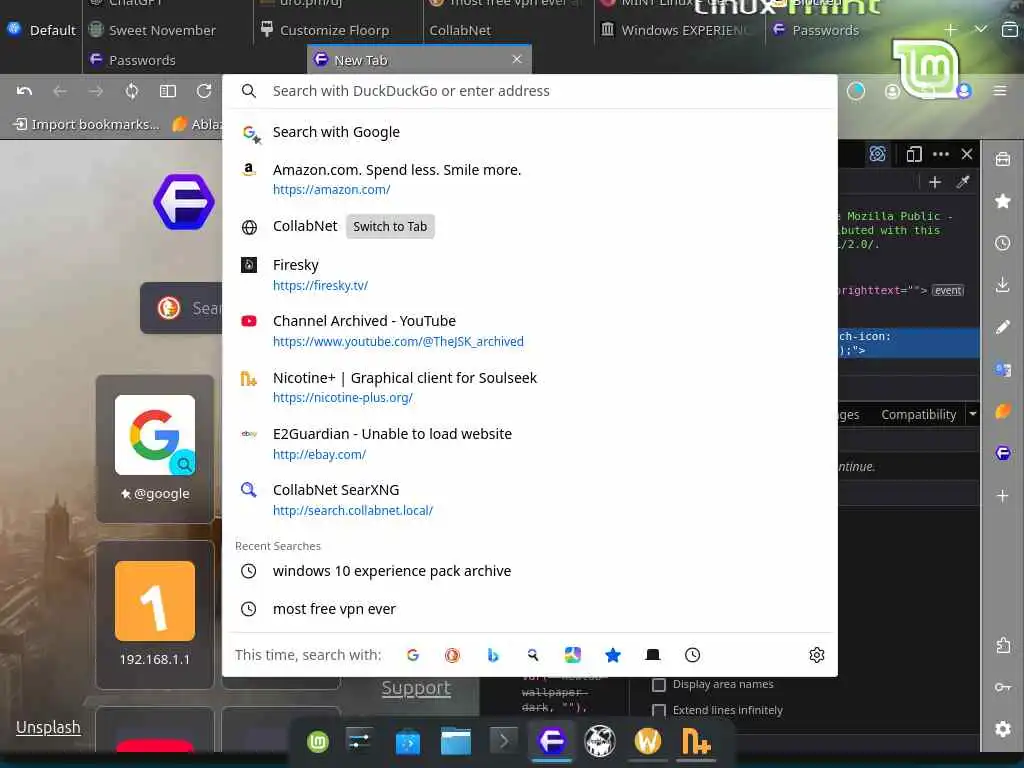The image size is (1024, 768).
Task: Click Switch to Tab for CollabNet
Action: click(390, 227)
